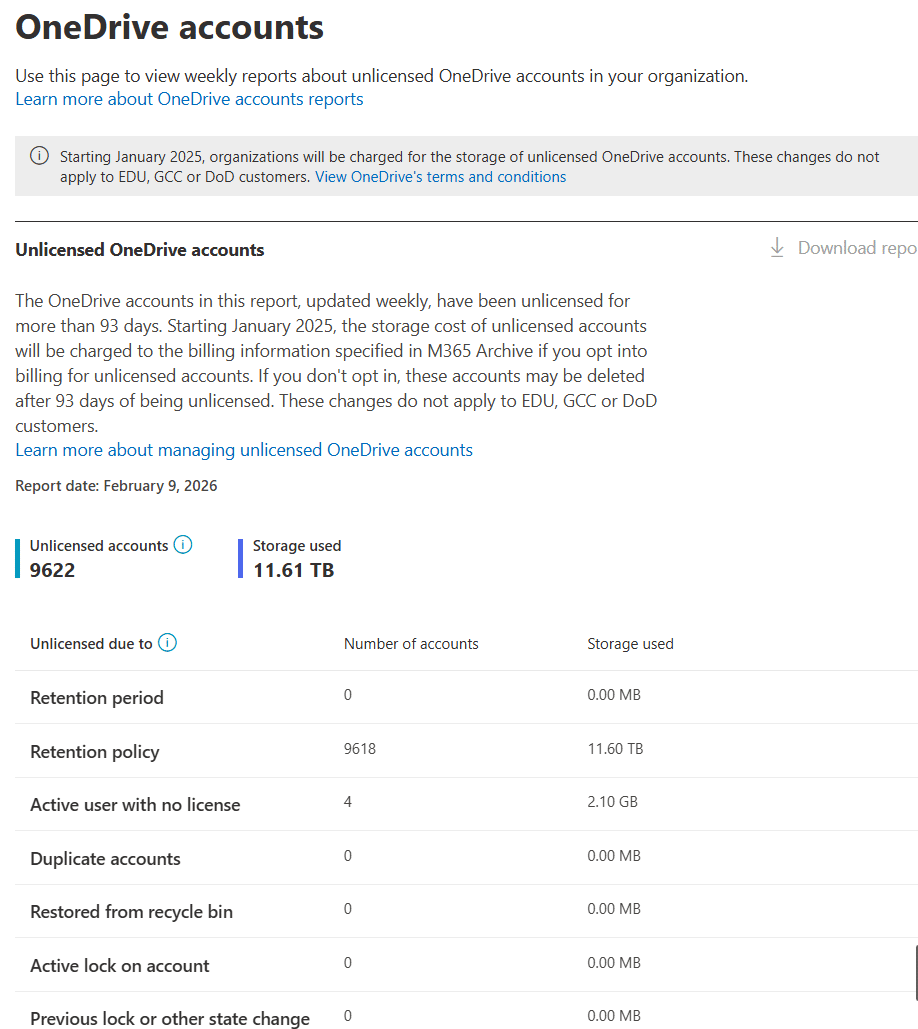
Task: Select the Active user with no license row
Action: (467, 804)
